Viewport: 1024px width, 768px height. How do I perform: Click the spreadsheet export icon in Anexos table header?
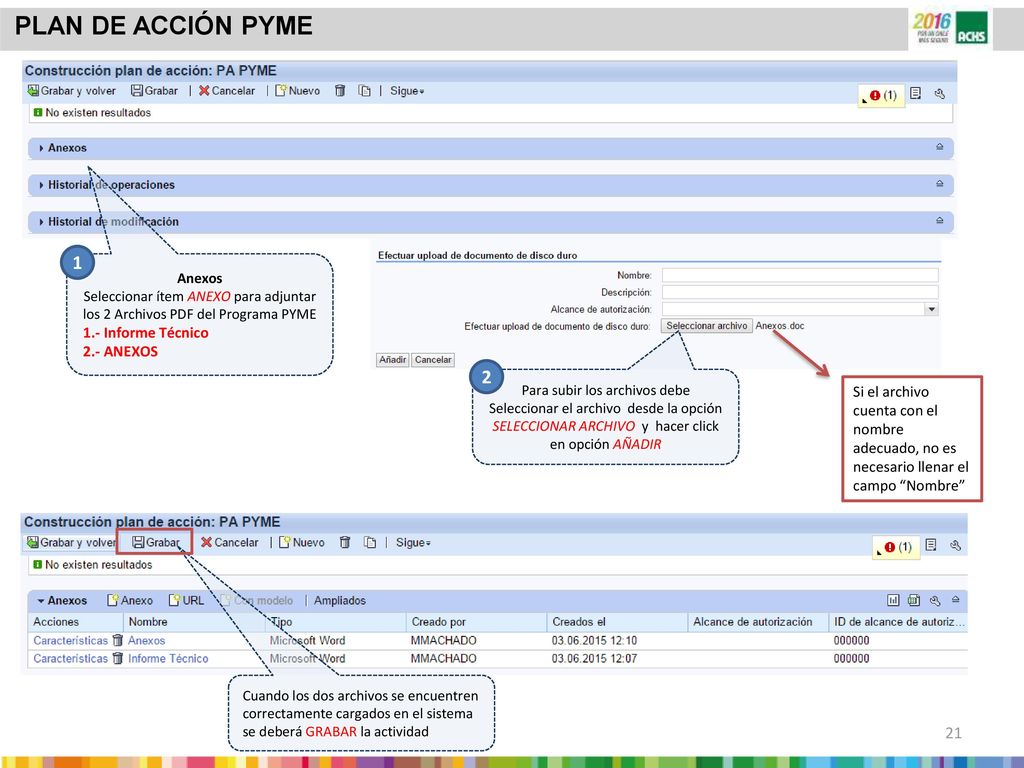914,600
